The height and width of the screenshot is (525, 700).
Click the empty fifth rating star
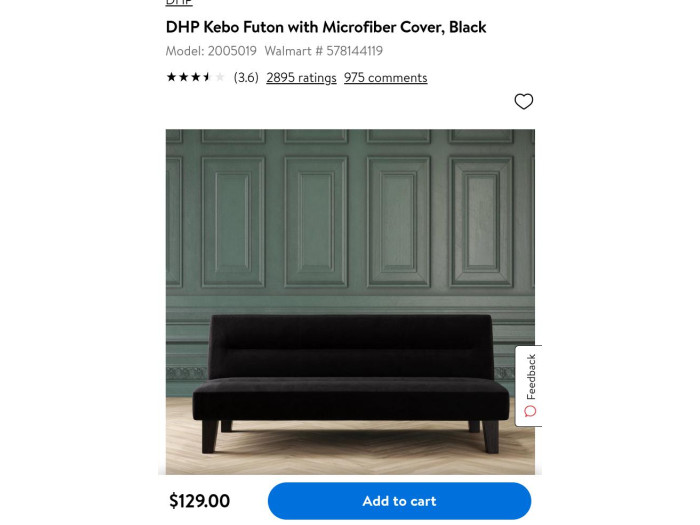[220, 77]
